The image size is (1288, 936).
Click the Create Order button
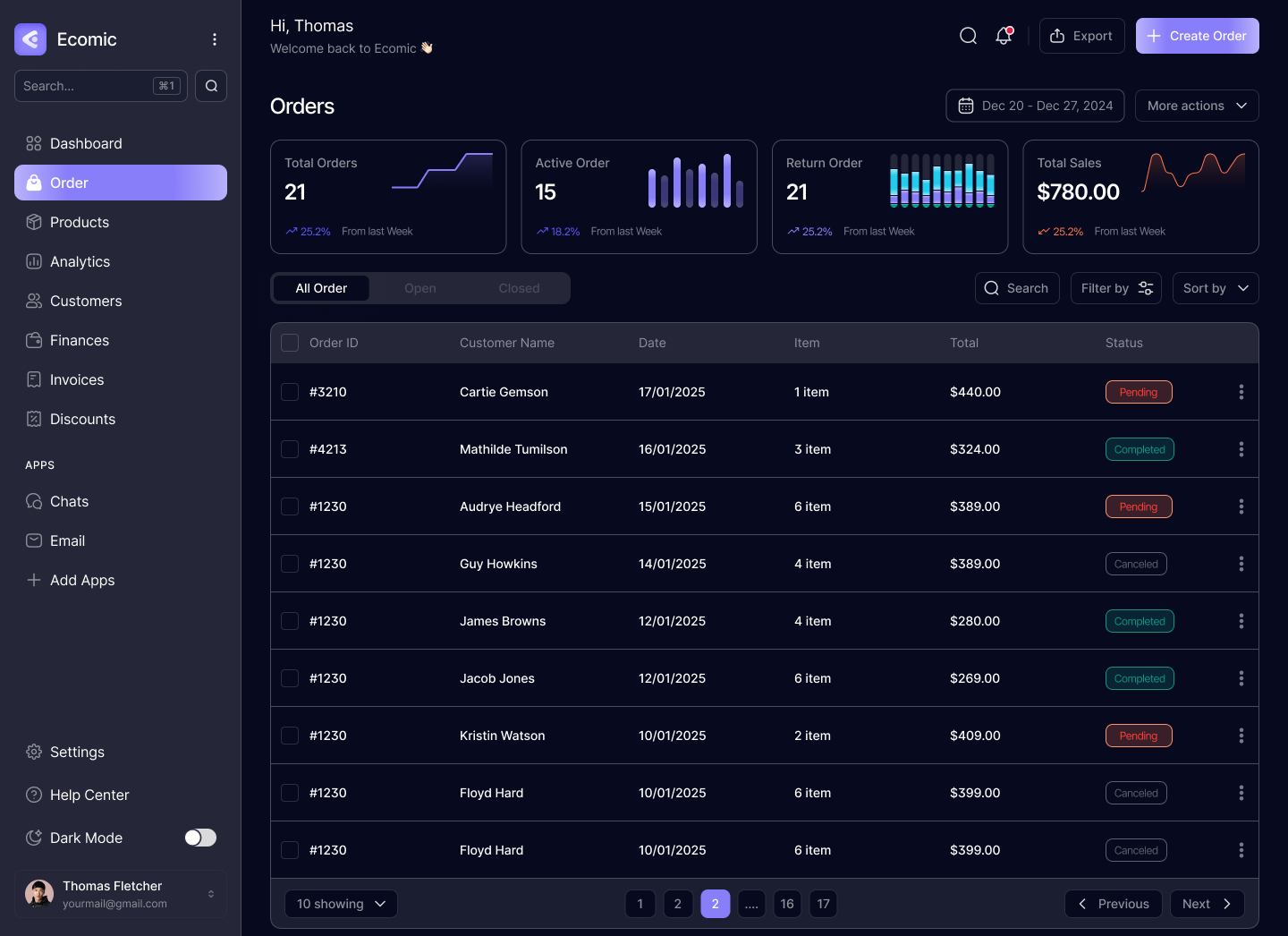coord(1197,36)
